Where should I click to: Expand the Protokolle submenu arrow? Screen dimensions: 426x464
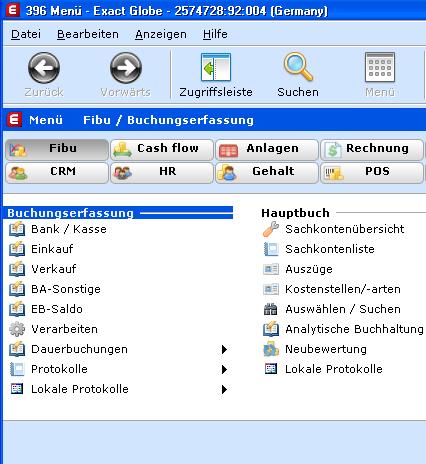(x=224, y=369)
